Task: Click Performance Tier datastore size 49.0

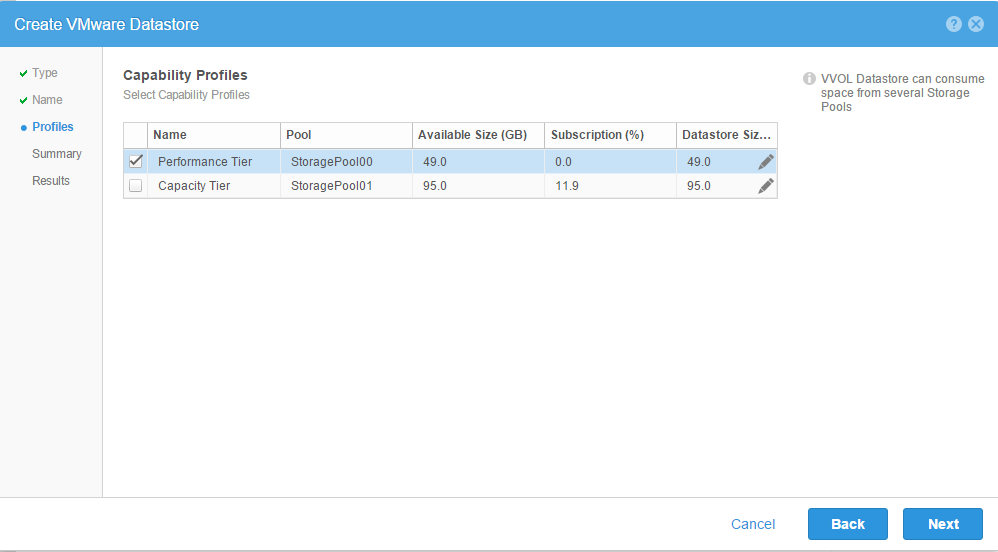Action: [x=699, y=162]
